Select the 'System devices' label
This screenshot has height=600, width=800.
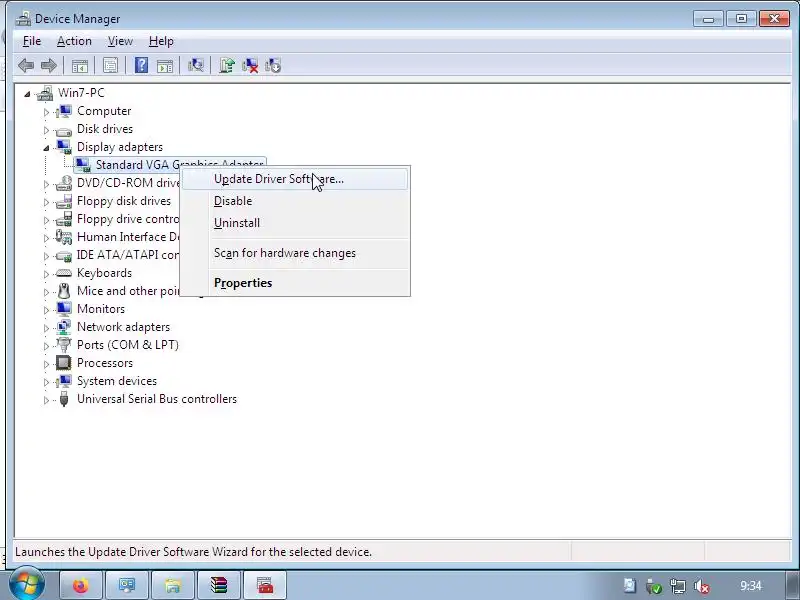pyautogui.click(x=117, y=381)
